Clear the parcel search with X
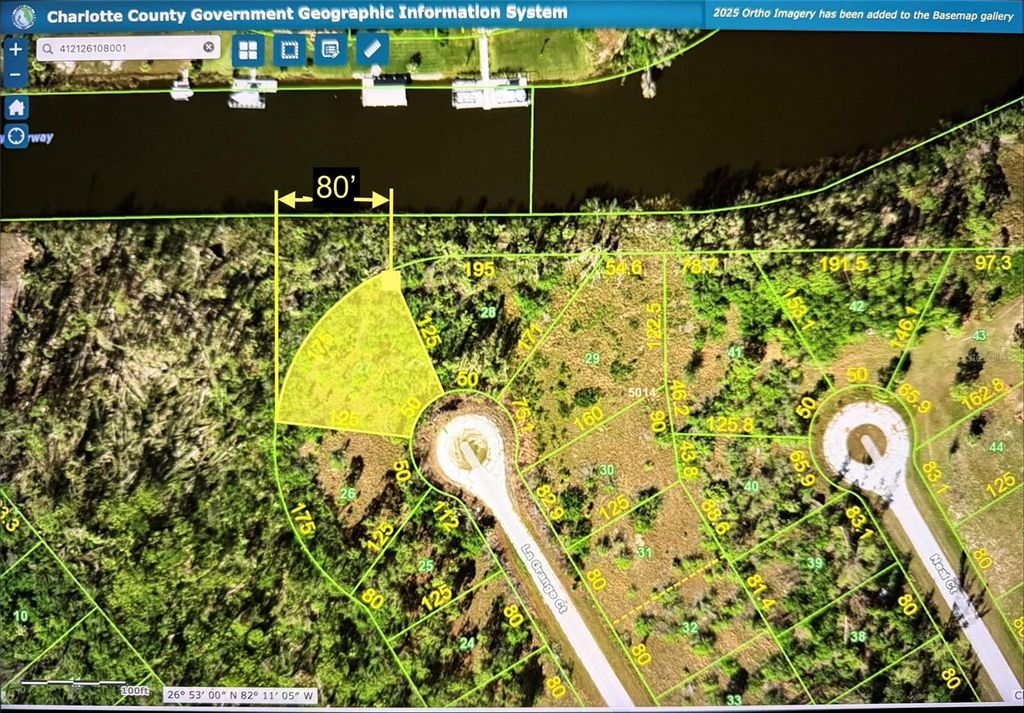 pos(208,47)
